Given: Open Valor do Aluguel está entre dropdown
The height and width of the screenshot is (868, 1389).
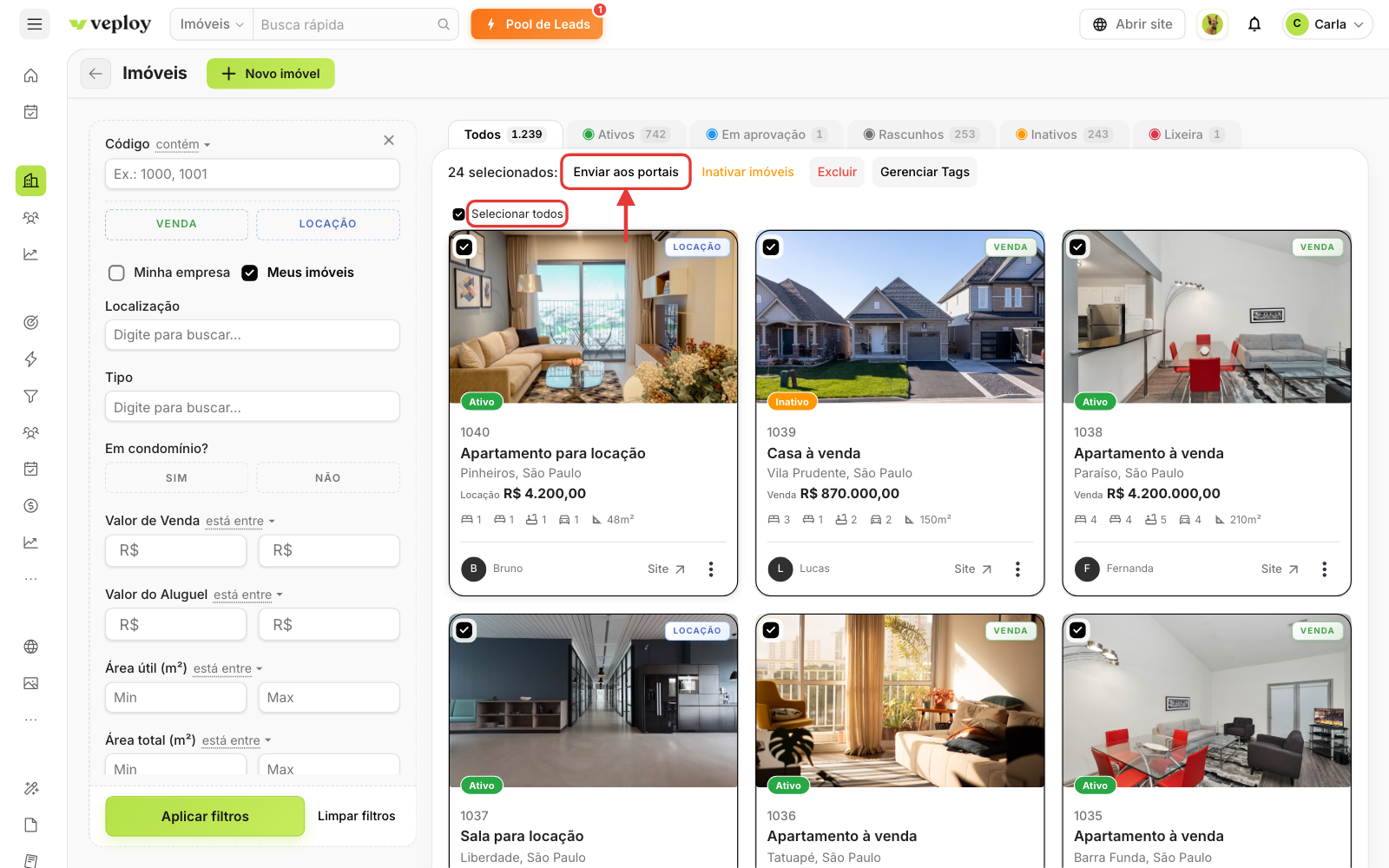Looking at the screenshot, I should [x=248, y=595].
